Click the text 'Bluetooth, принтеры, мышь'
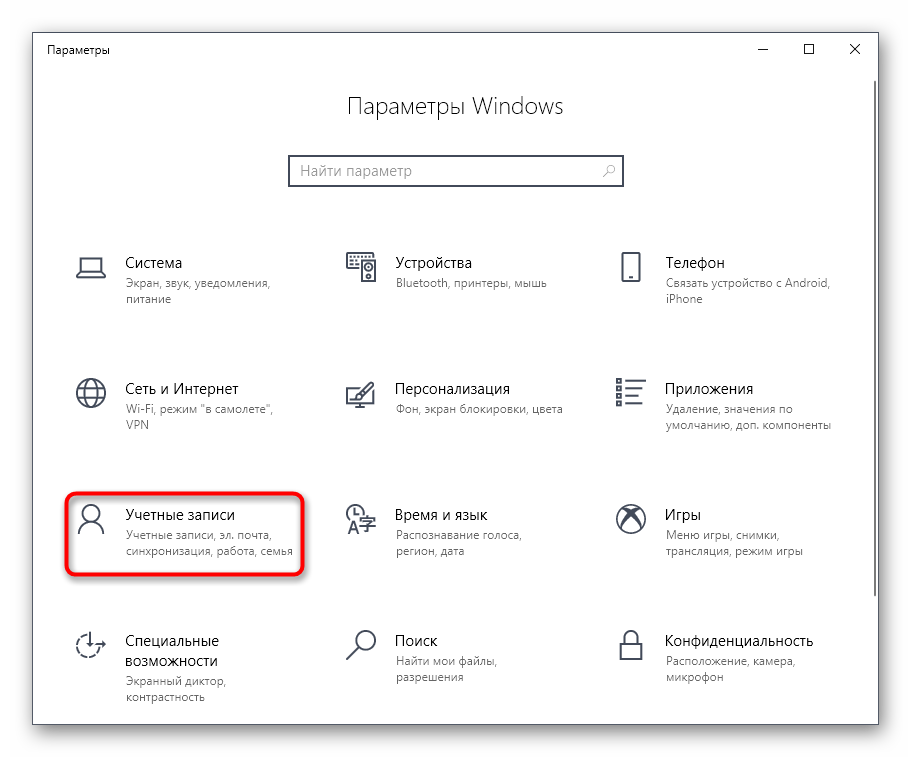This screenshot has height=757, width=911. [471, 283]
